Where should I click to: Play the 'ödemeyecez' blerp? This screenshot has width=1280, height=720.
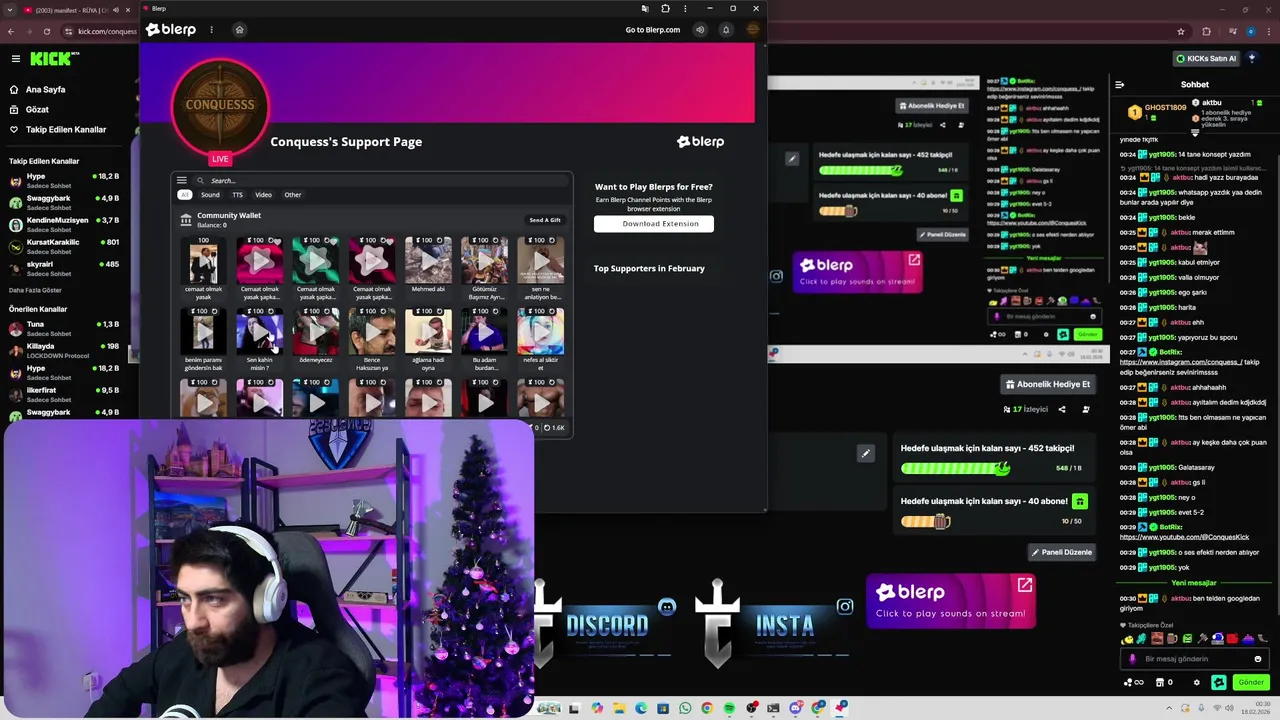point(316,332)
